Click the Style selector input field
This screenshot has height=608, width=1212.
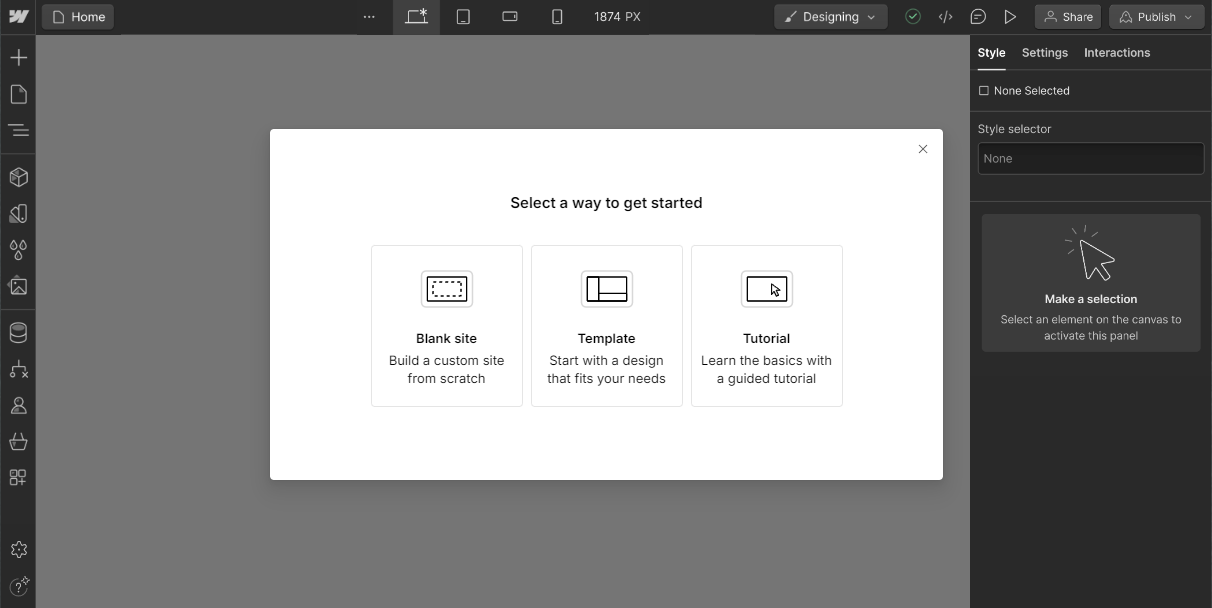1090,157
